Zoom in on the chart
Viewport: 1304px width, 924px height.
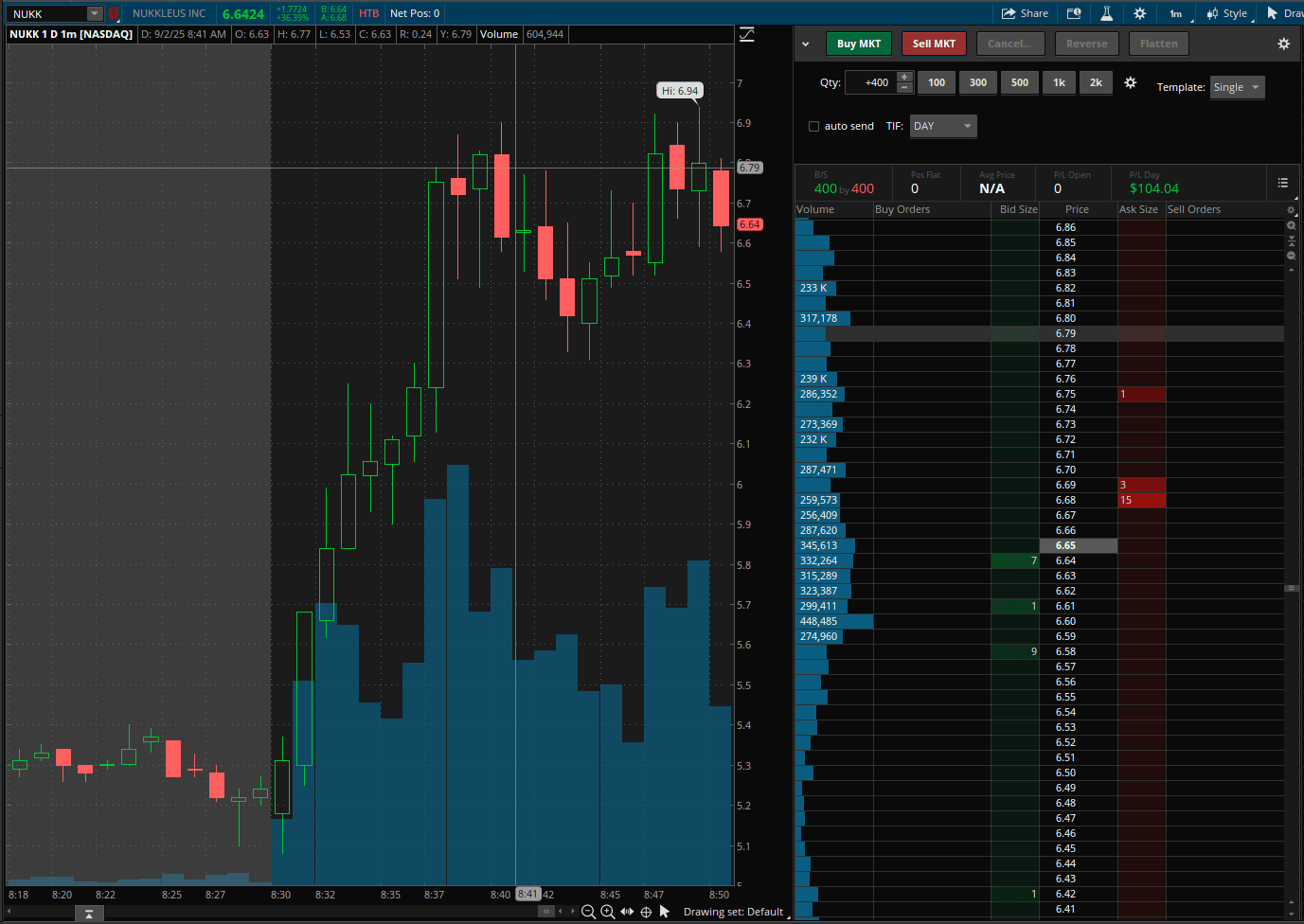tap(608, 912)
